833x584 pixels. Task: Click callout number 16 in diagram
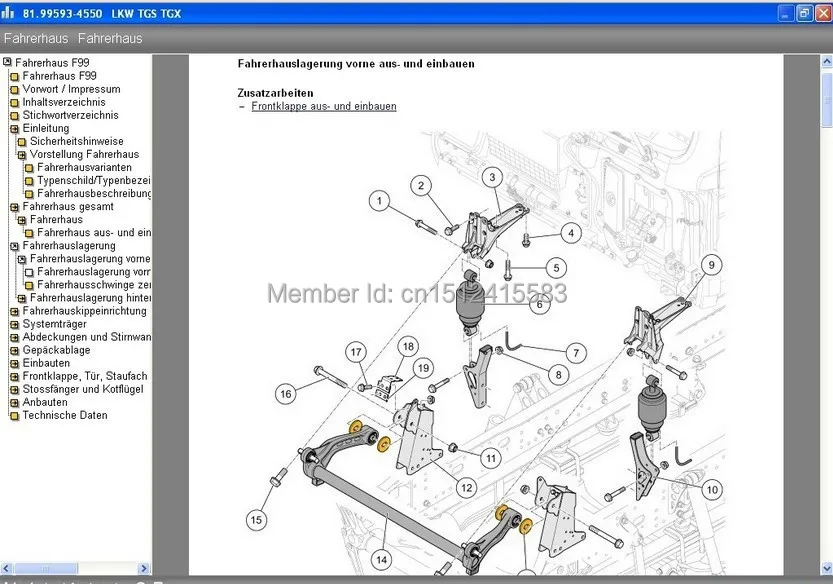tap(285, 394)
